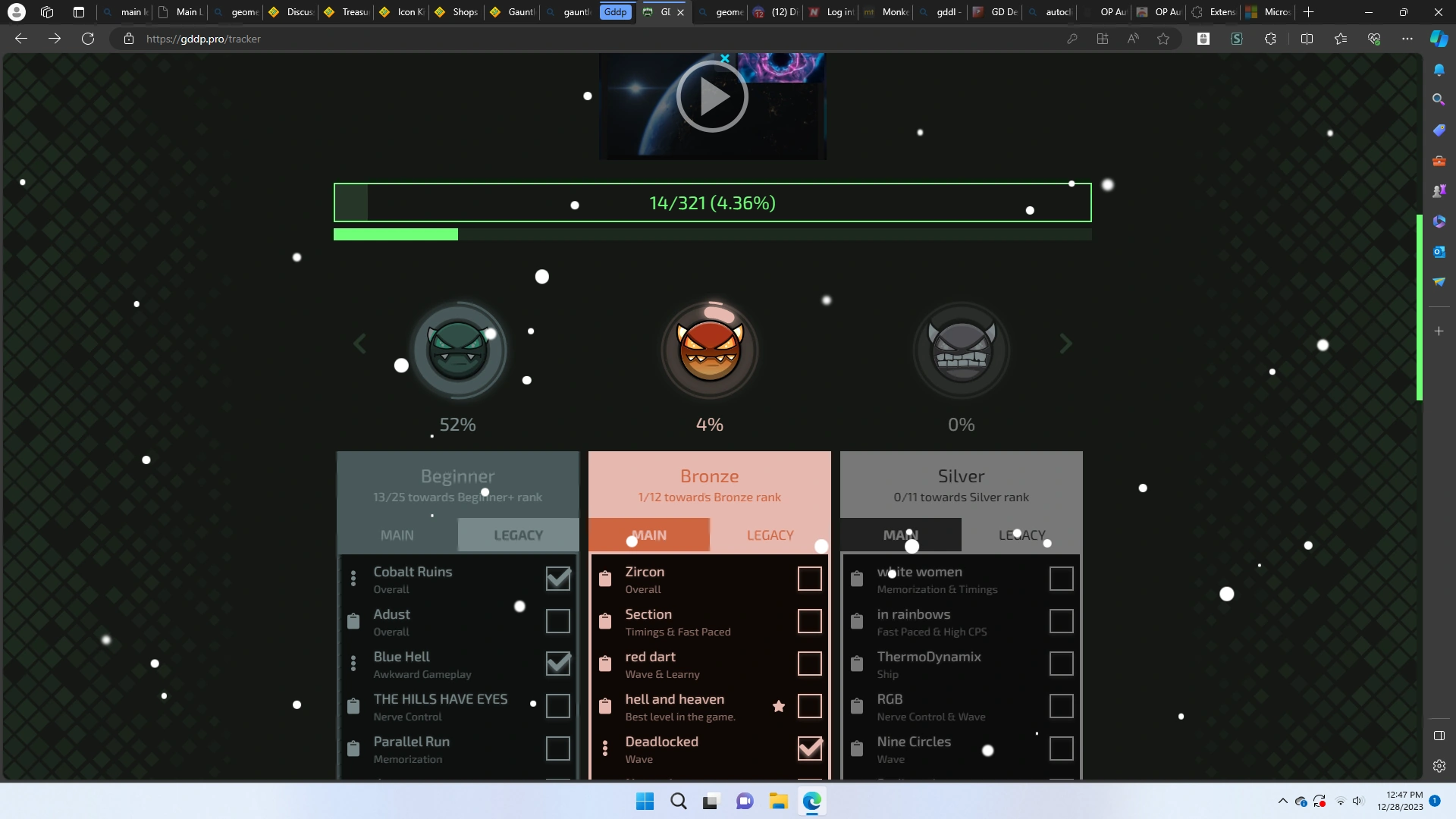The height and width of the screenshot is (819, 1456).
Task: Switch Bronze list to LEGACY tab
Action: [770, 535]
